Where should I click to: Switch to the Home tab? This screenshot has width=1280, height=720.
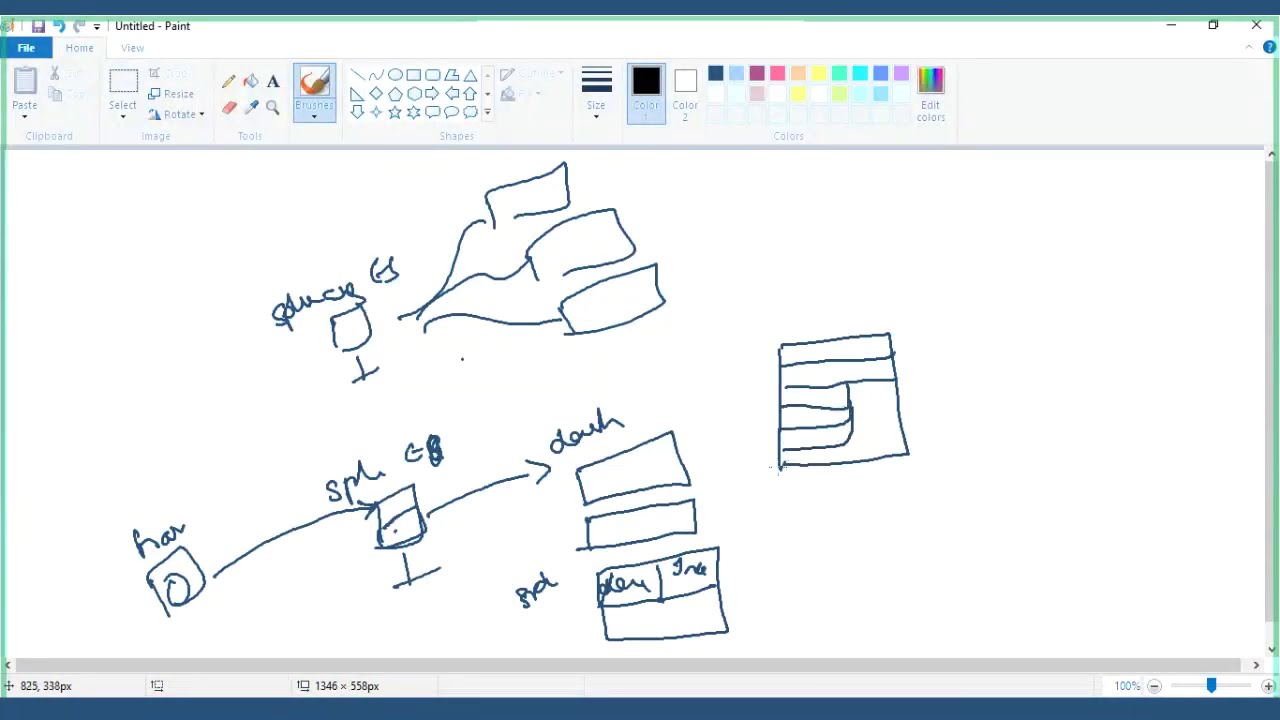[79, 48]
